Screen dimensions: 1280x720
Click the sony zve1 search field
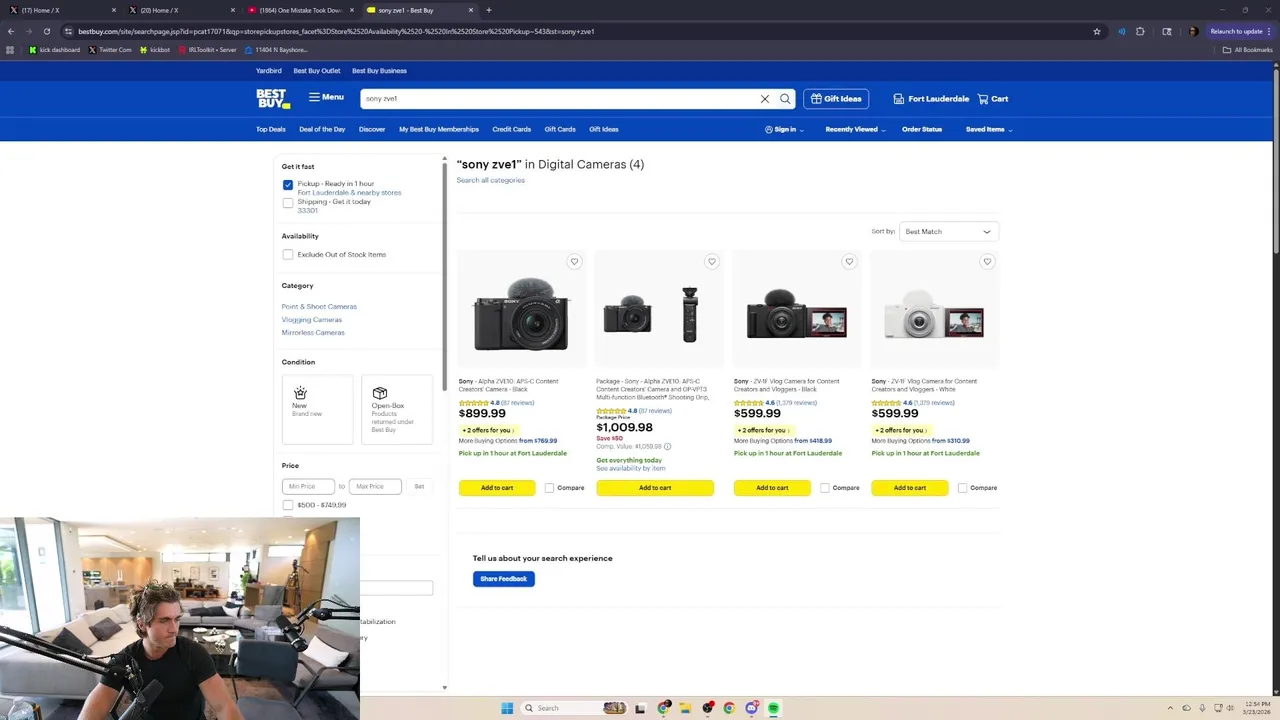point(560,99)
